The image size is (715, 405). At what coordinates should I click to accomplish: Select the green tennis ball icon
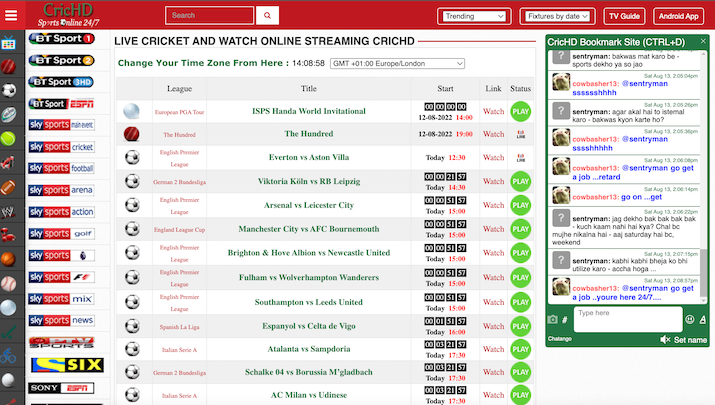point(8,138)
